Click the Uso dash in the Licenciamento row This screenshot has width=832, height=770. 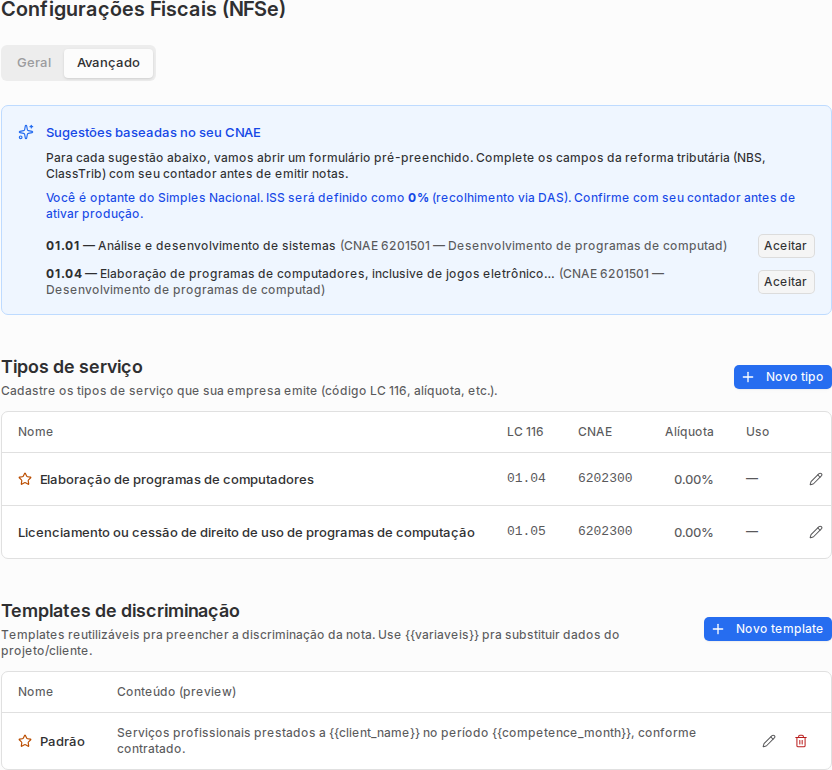coord(752,532)
